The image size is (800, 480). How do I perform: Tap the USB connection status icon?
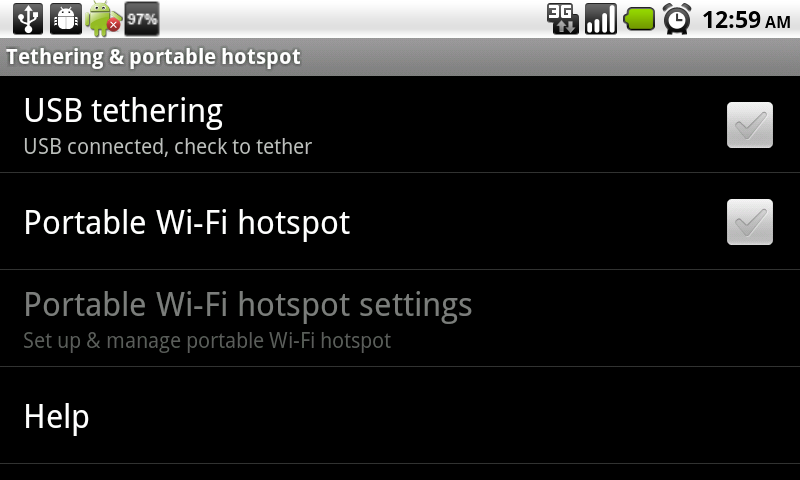coord(28,19)
